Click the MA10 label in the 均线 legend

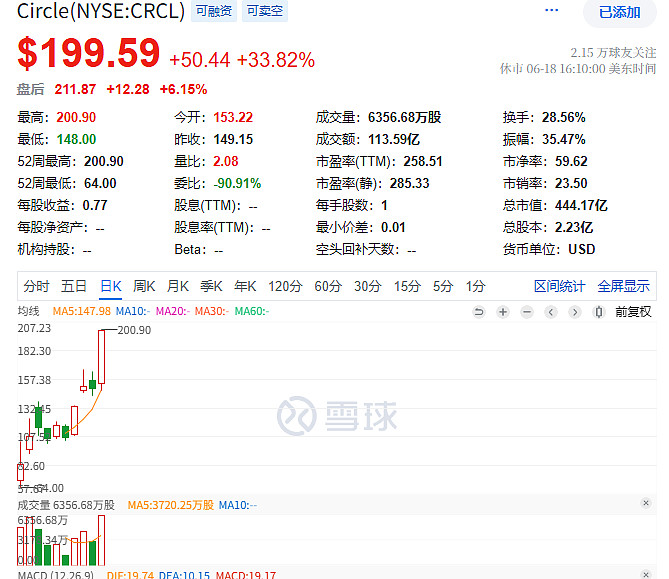pyautogui.click(x=133, y=311)
